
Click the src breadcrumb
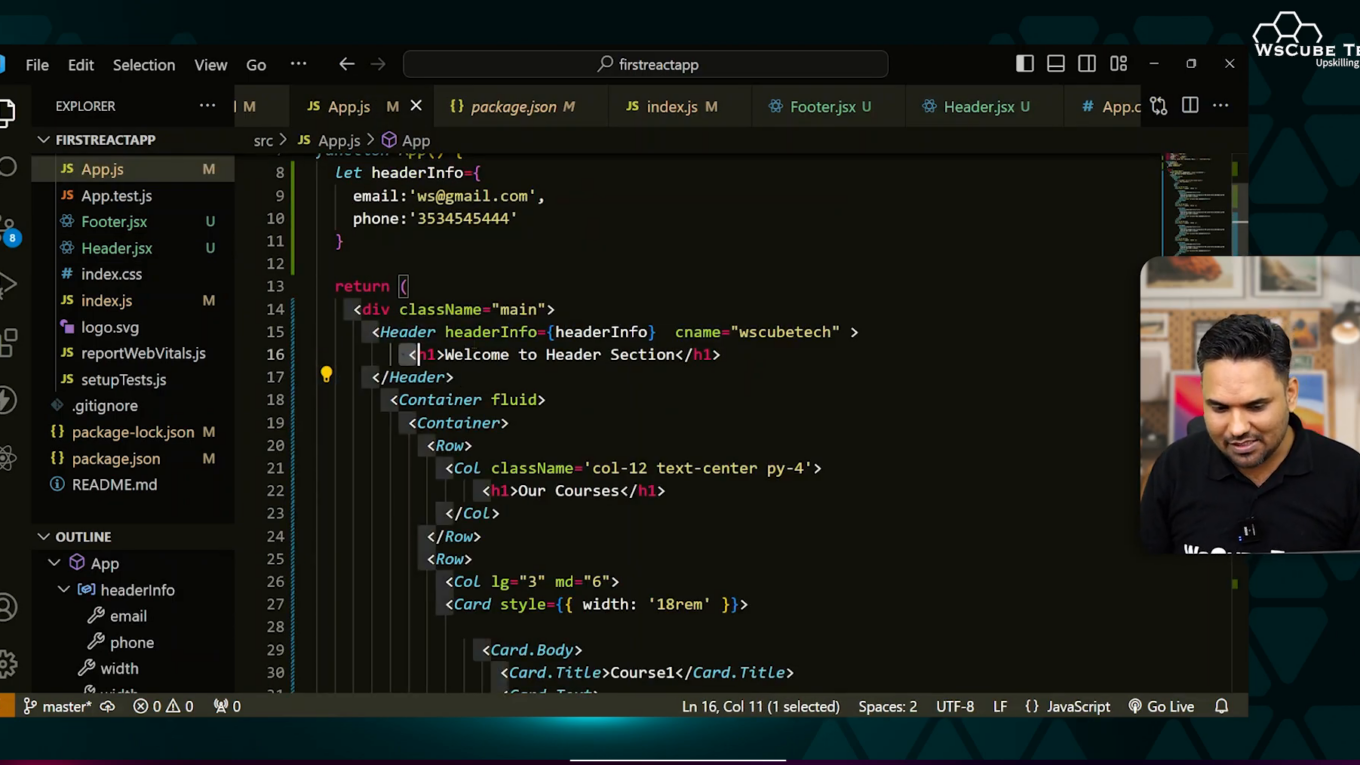coord(263,141)
